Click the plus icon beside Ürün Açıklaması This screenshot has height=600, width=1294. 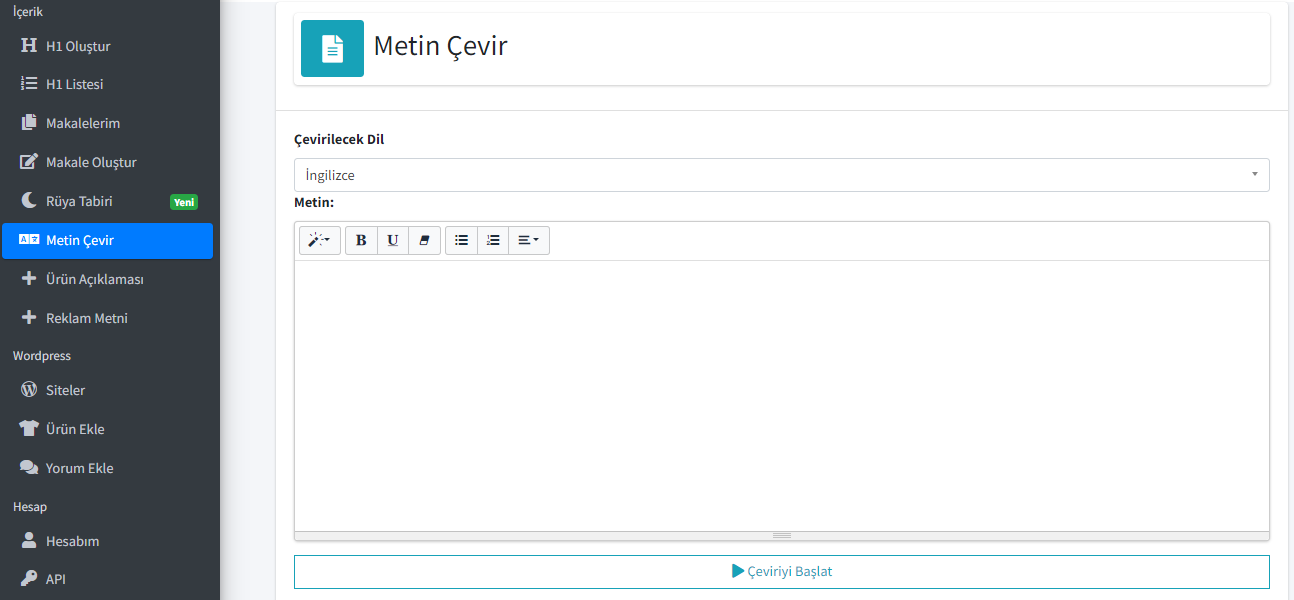[29, 279]
